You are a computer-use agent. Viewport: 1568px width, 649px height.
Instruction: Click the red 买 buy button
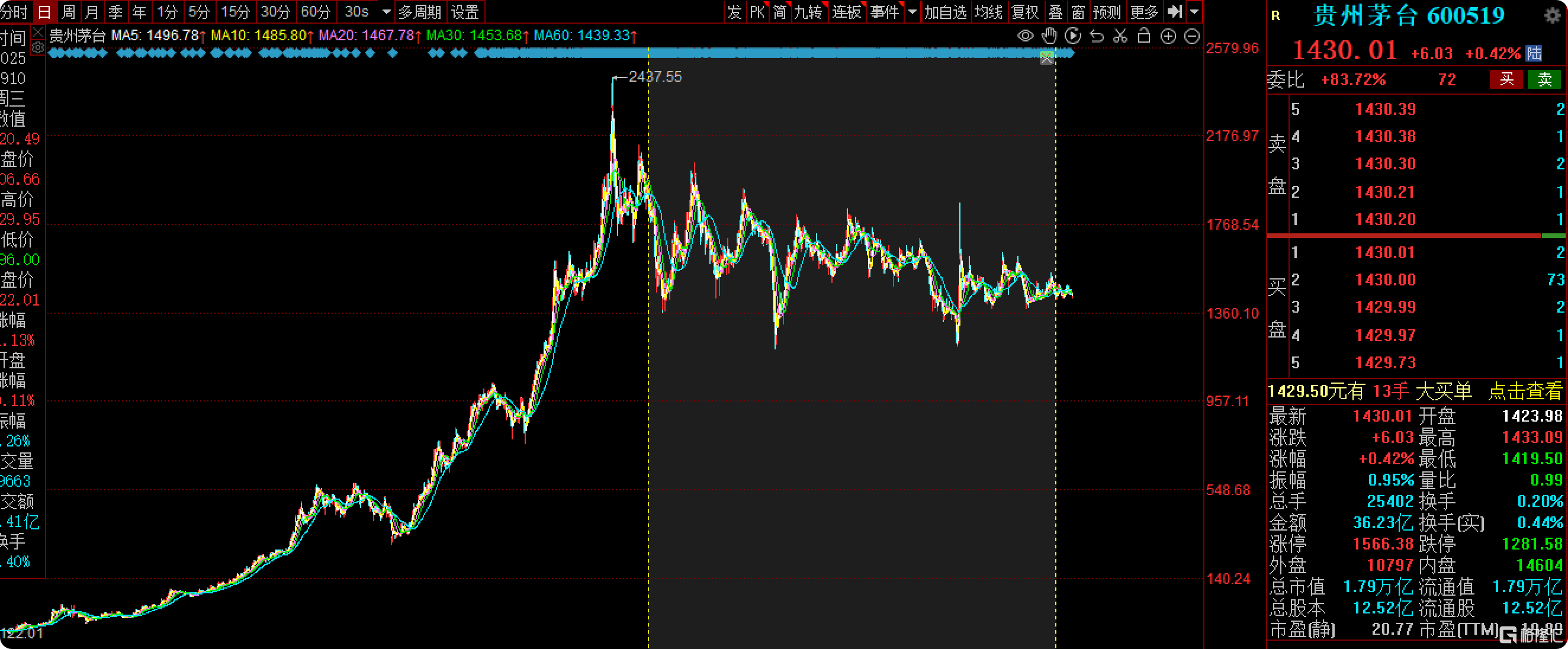[1506, 79]
